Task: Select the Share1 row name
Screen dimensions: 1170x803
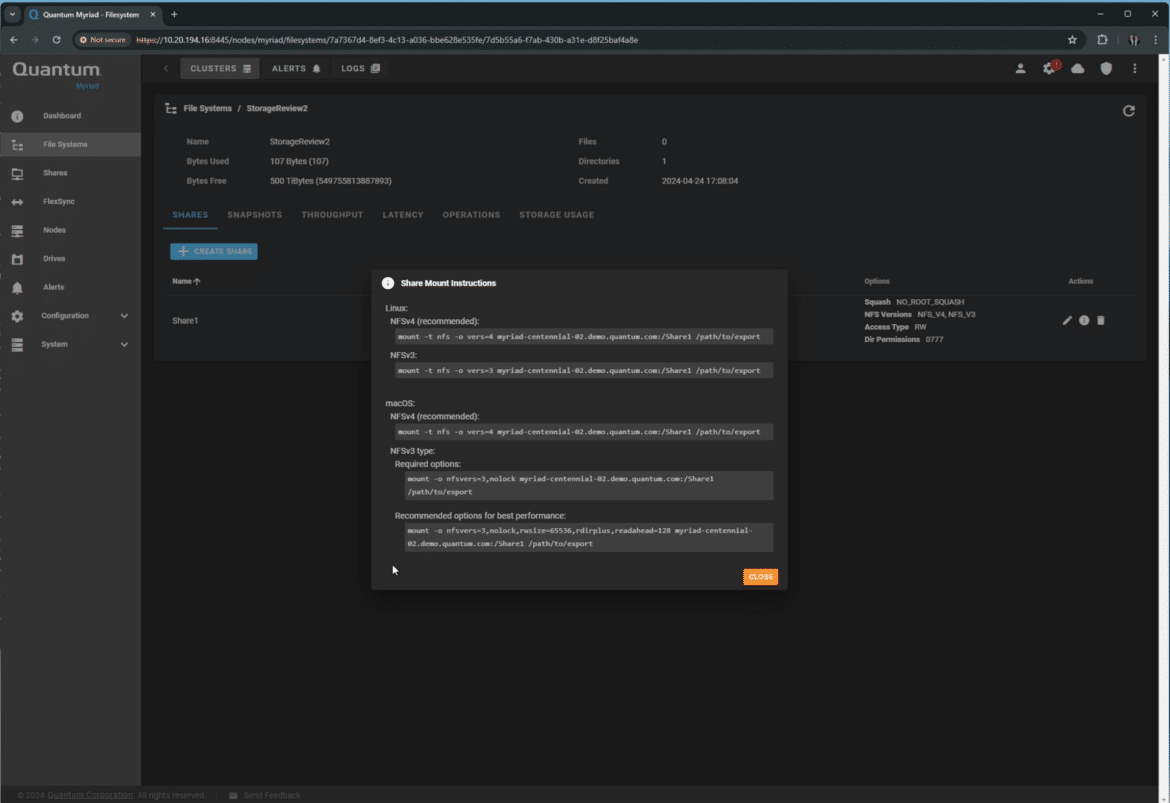Action: [x=185, y=321]
